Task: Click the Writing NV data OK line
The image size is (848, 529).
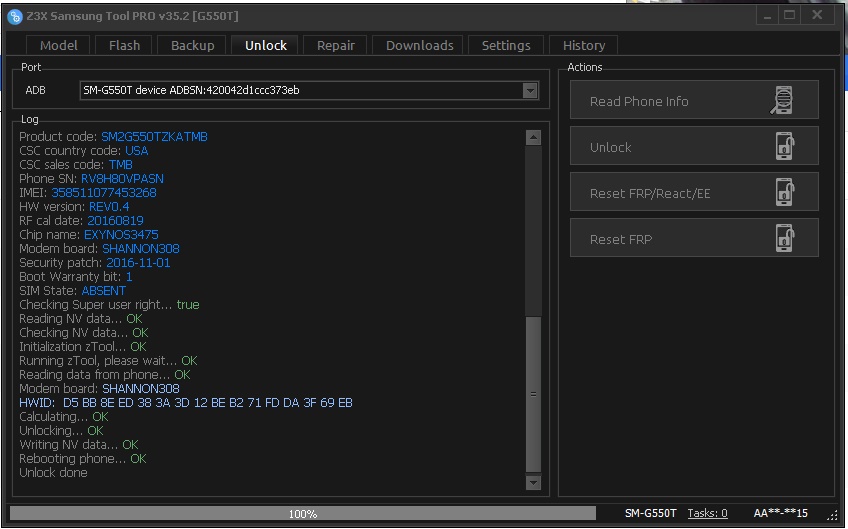Action: pos(79,445)
